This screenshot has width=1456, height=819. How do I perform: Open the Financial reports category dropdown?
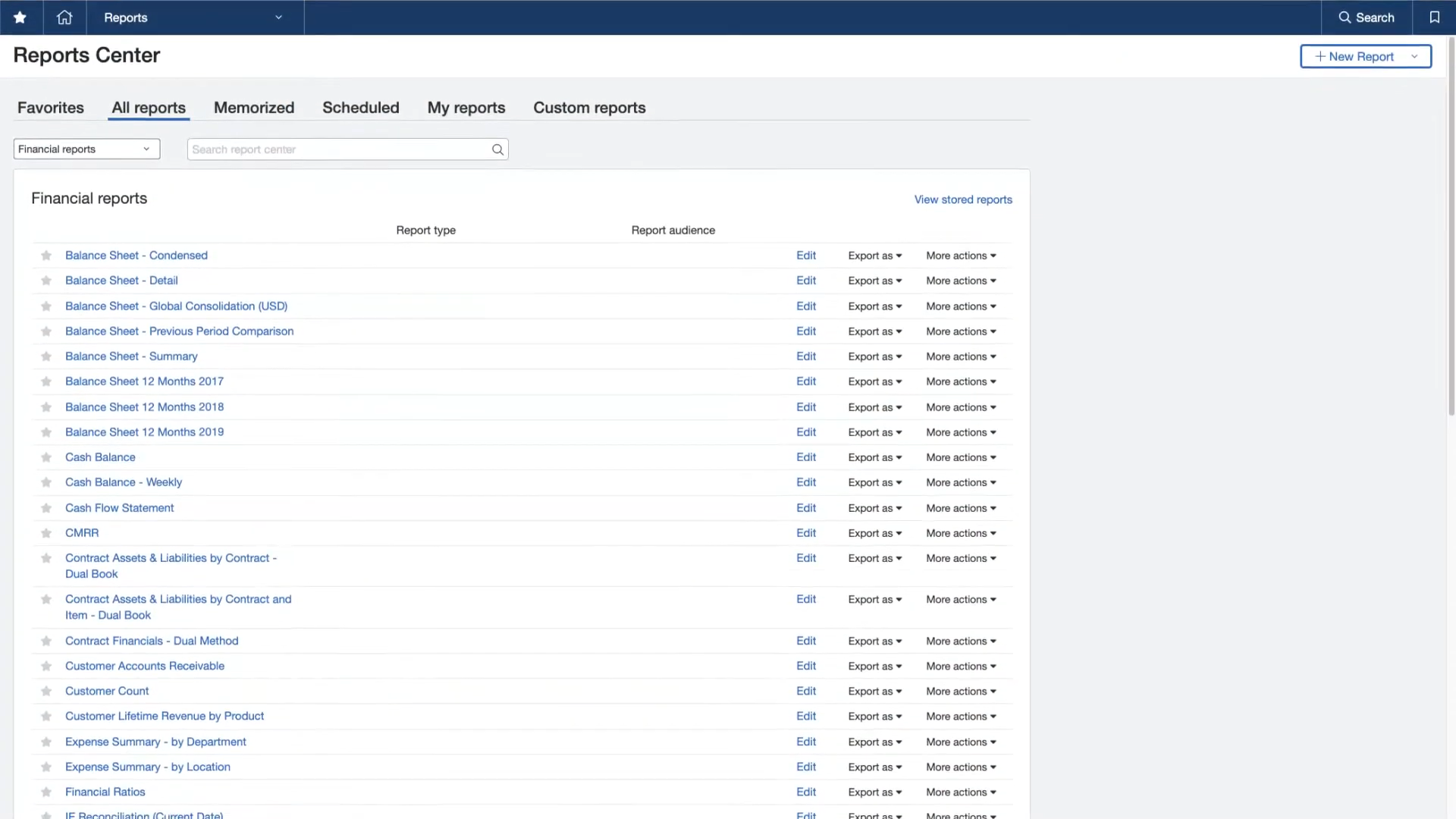(86, 149)
